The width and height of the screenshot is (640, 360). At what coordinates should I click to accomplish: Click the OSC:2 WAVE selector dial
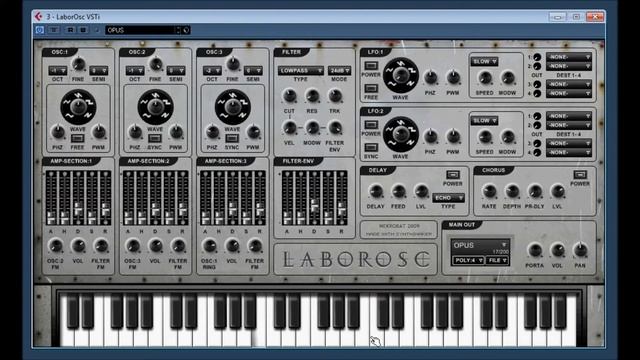point(155,107)
